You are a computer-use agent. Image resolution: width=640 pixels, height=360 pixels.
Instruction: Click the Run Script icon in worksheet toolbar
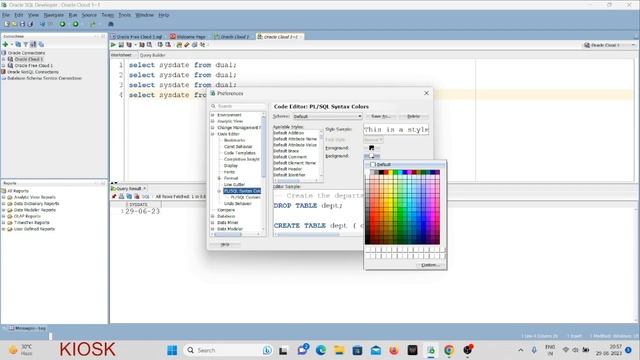(121, 44)
